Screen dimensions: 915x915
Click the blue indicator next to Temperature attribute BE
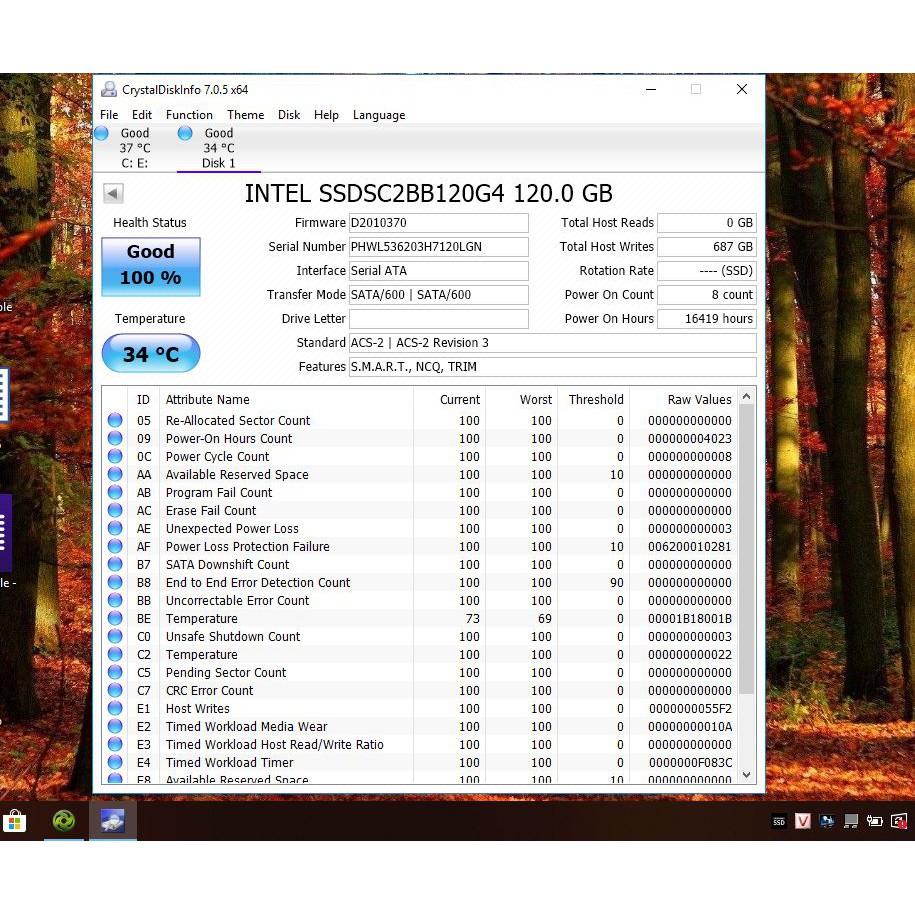click(114, 618)
